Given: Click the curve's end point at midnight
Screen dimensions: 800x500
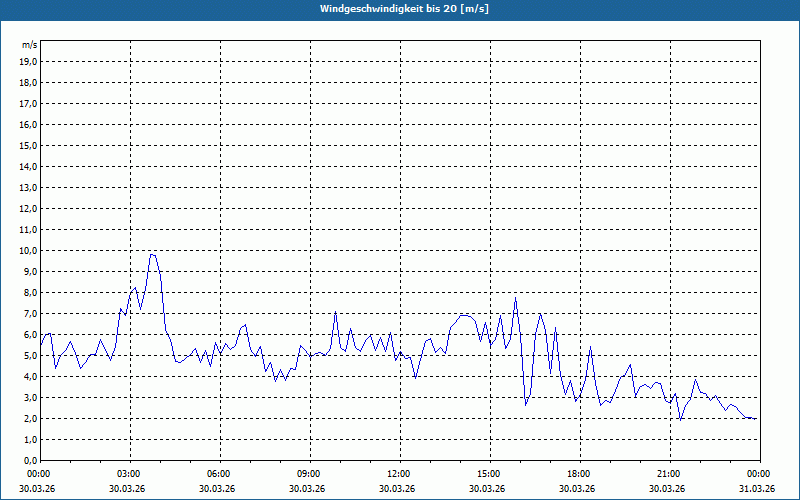Looking at the screenshot, I should (x=756, y=419).
